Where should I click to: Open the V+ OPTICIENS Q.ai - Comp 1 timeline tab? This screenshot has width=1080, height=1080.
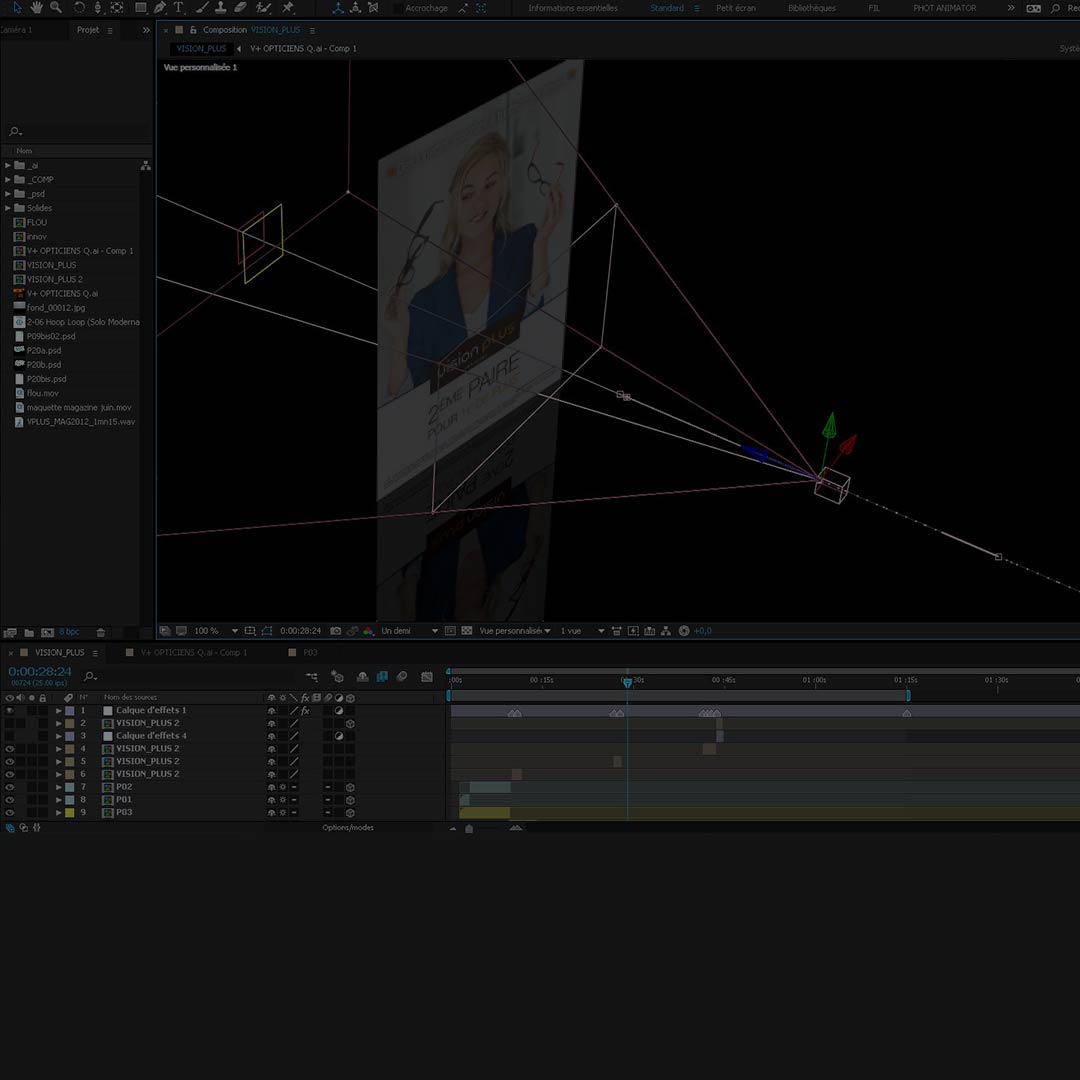pyautogui.click(x=194, y=652)
